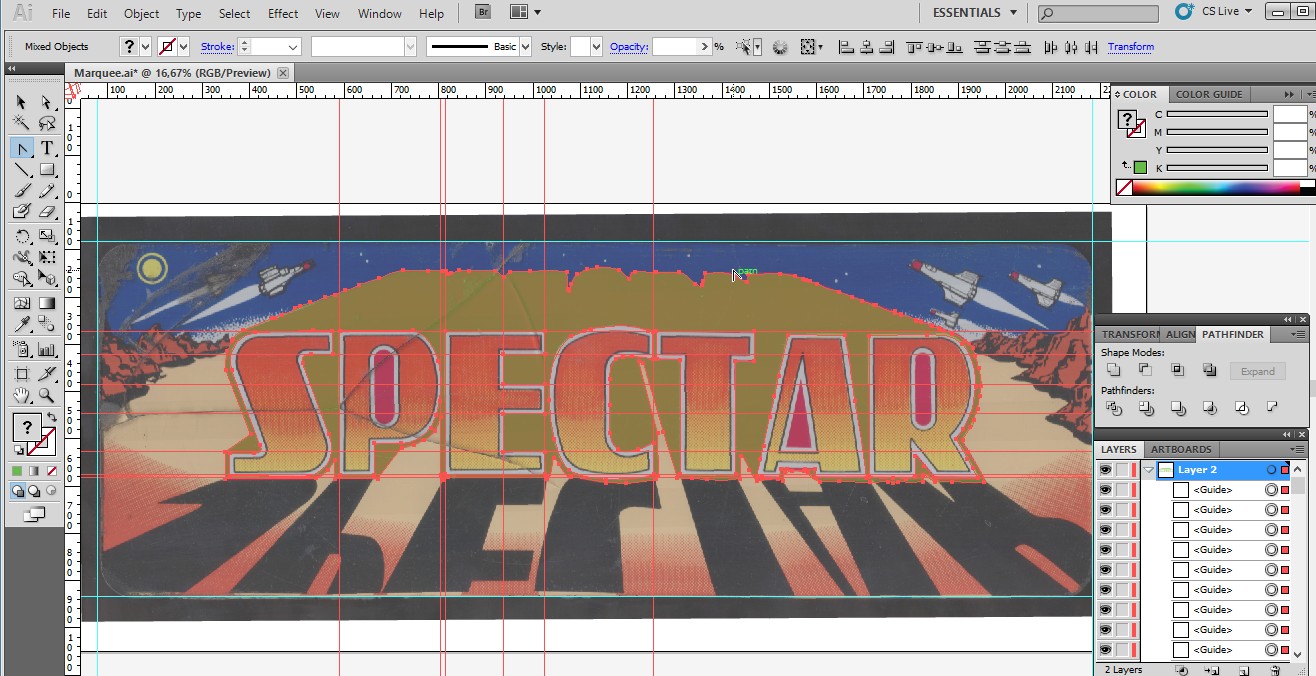Select the Rotate tool
This screenshot has height=676, width=1316.
point(21,237)
